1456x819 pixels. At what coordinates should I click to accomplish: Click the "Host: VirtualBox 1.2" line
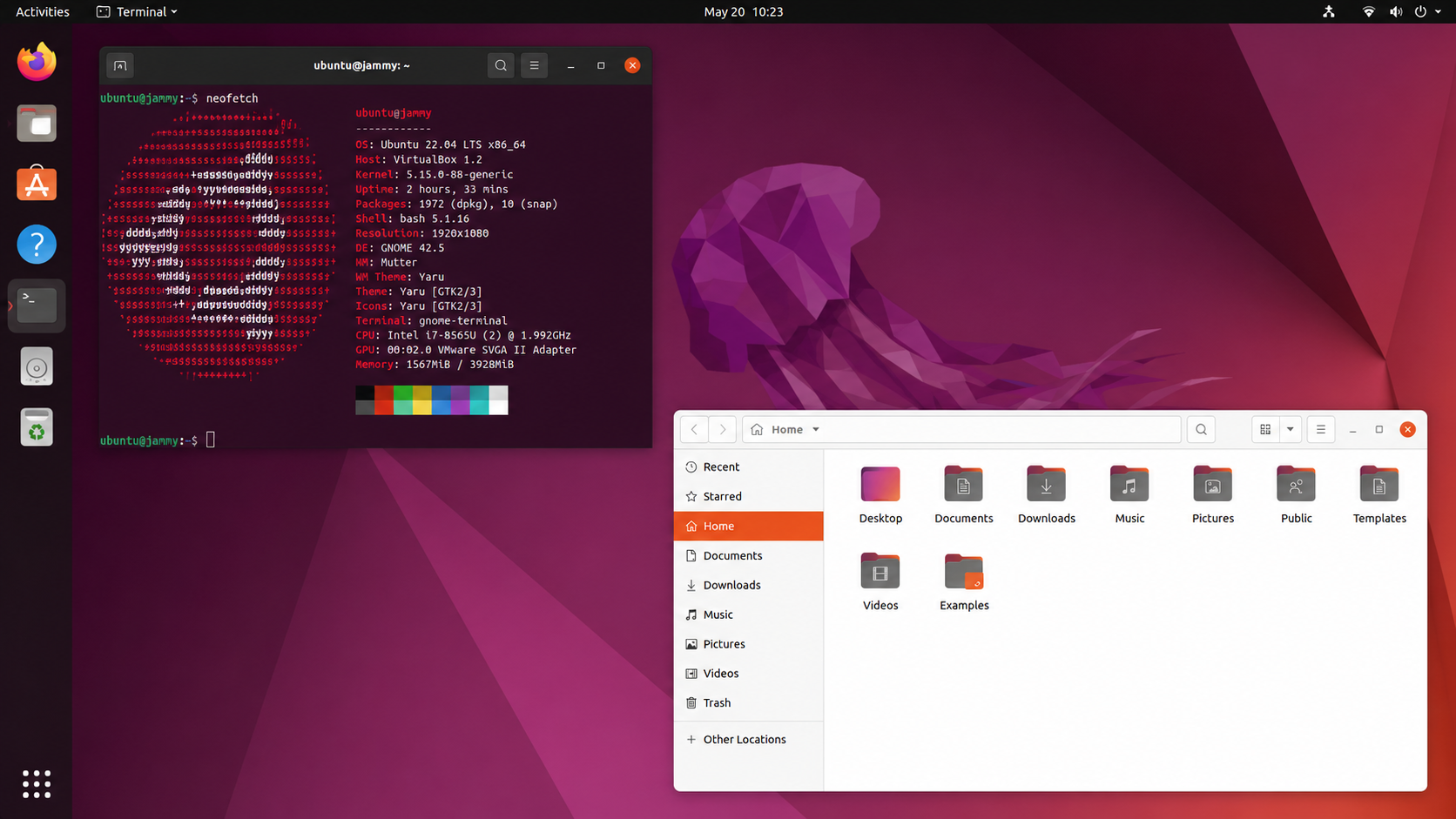pyautogui.click(x=419, y=159)
